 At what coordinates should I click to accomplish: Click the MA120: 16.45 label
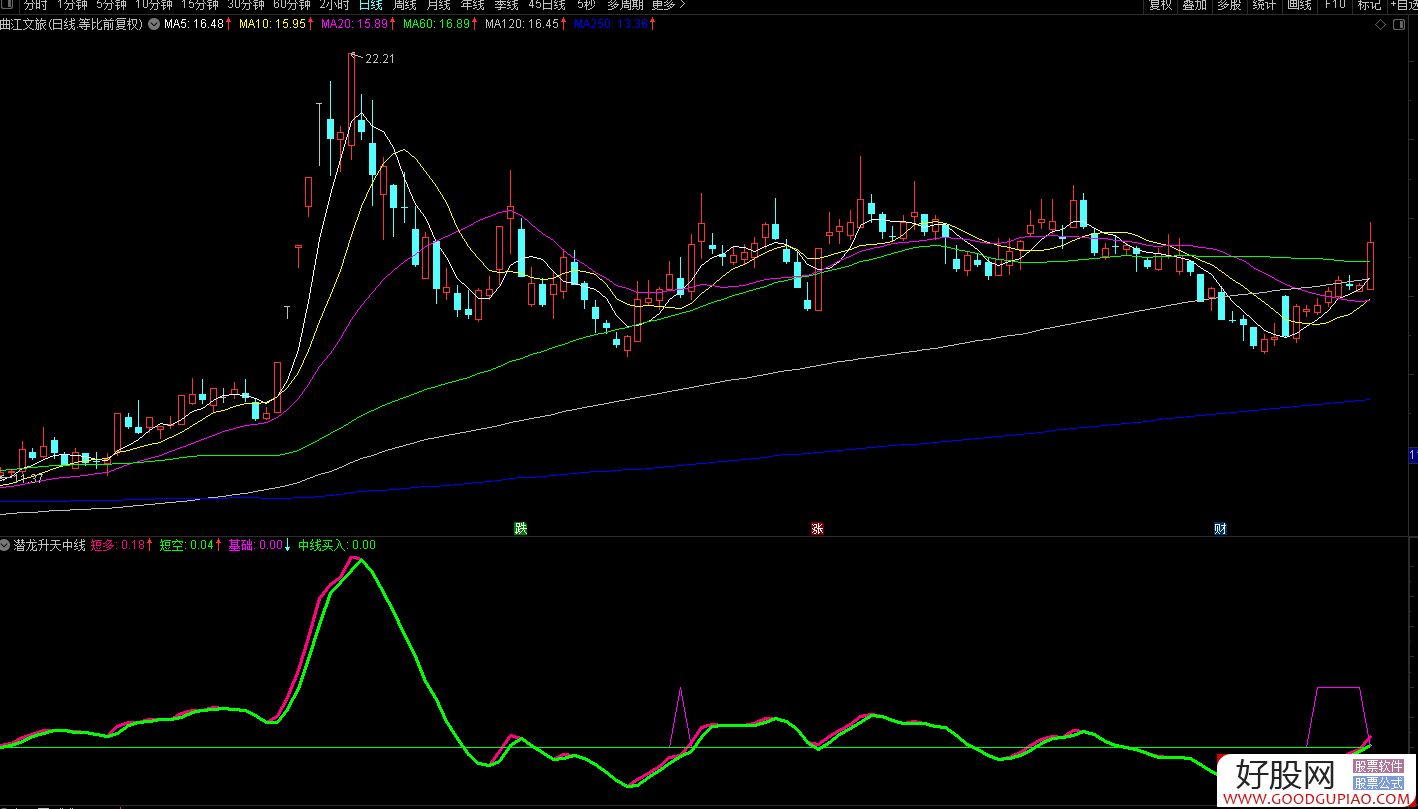tap(524, 24)
